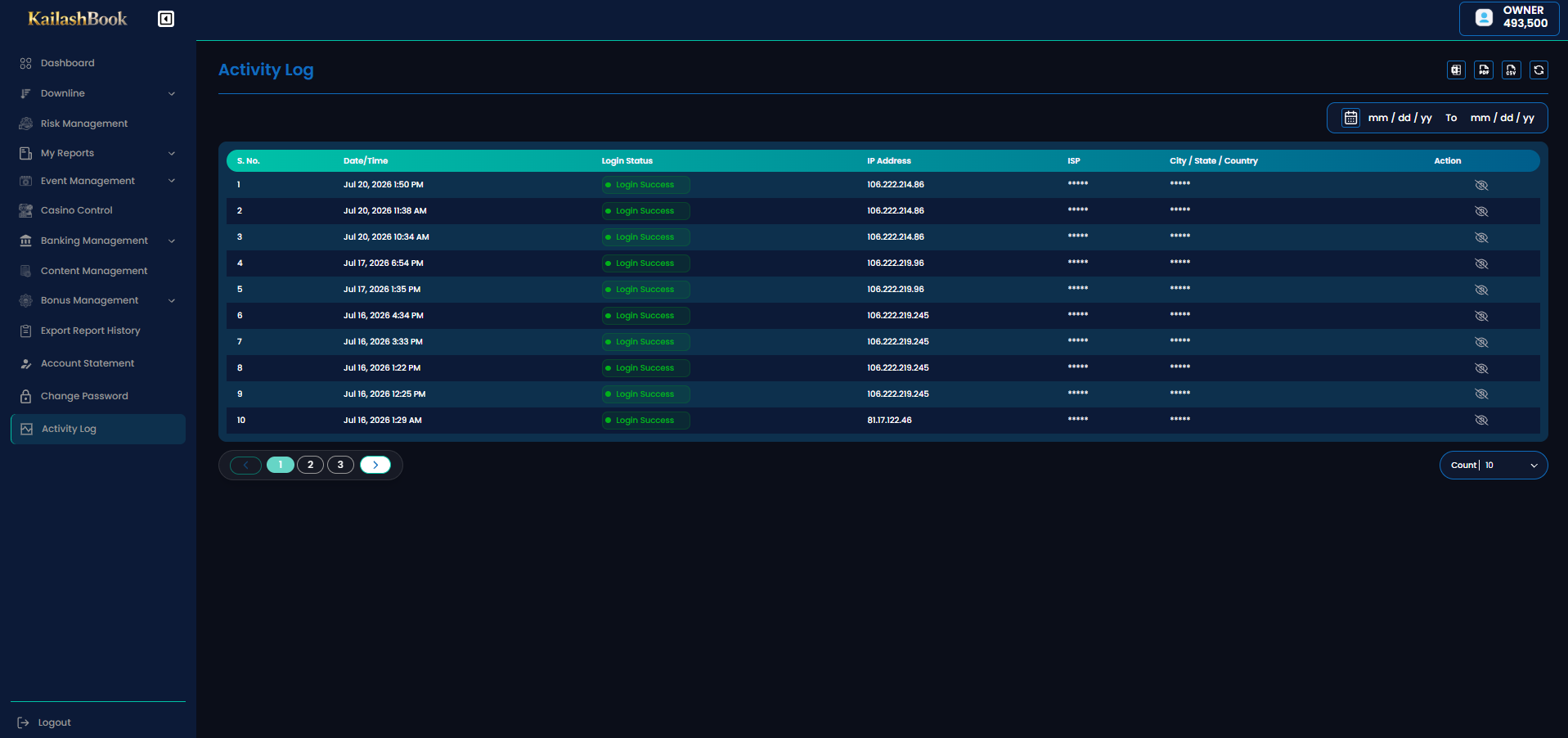Open Dashboard from the sidebar
The image size is (1568, 738).
coord(68,63)
